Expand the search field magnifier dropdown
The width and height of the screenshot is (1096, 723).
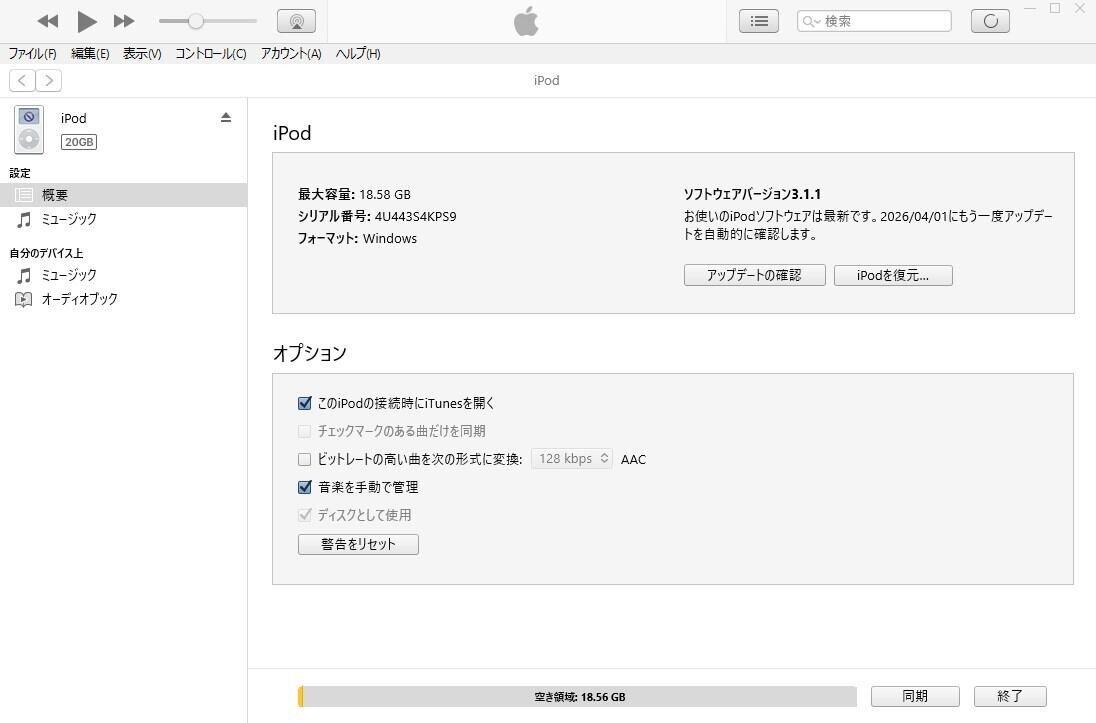[812, 21]
